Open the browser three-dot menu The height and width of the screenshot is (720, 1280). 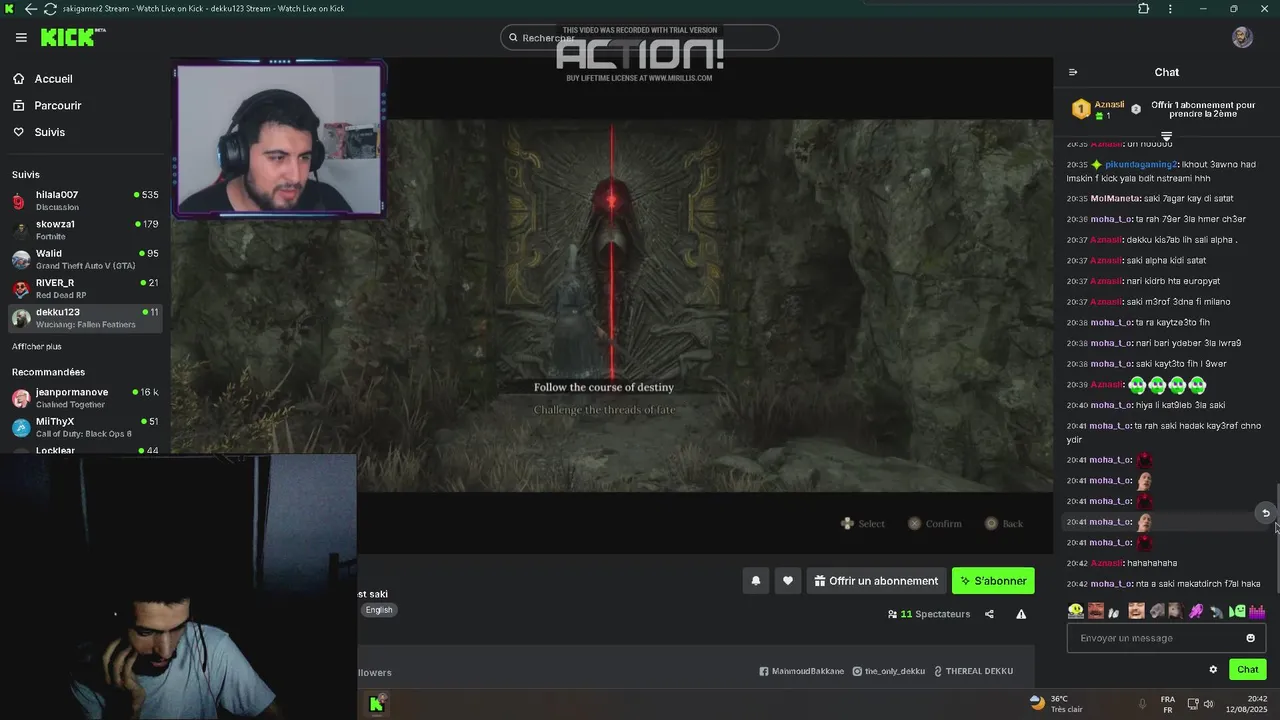point(1170,9)
